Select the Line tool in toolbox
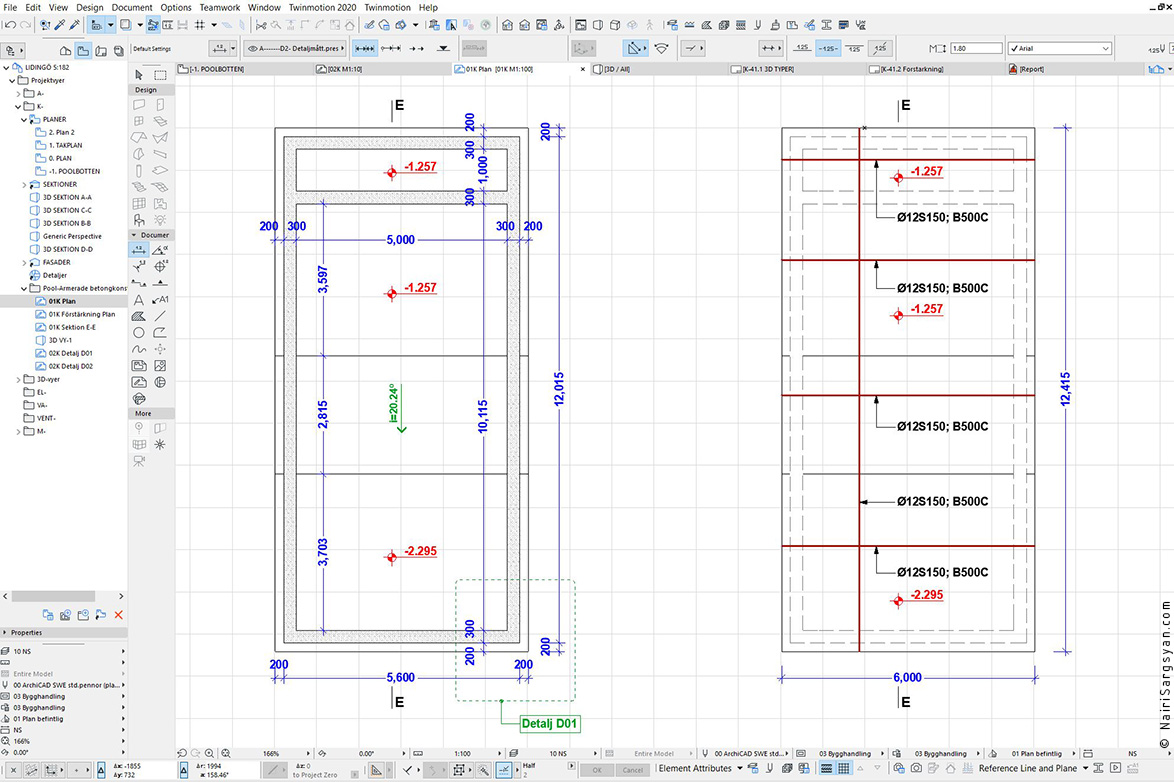This screenshot has height=782, width=1174. pyautogui.click(x=160, y=316)
